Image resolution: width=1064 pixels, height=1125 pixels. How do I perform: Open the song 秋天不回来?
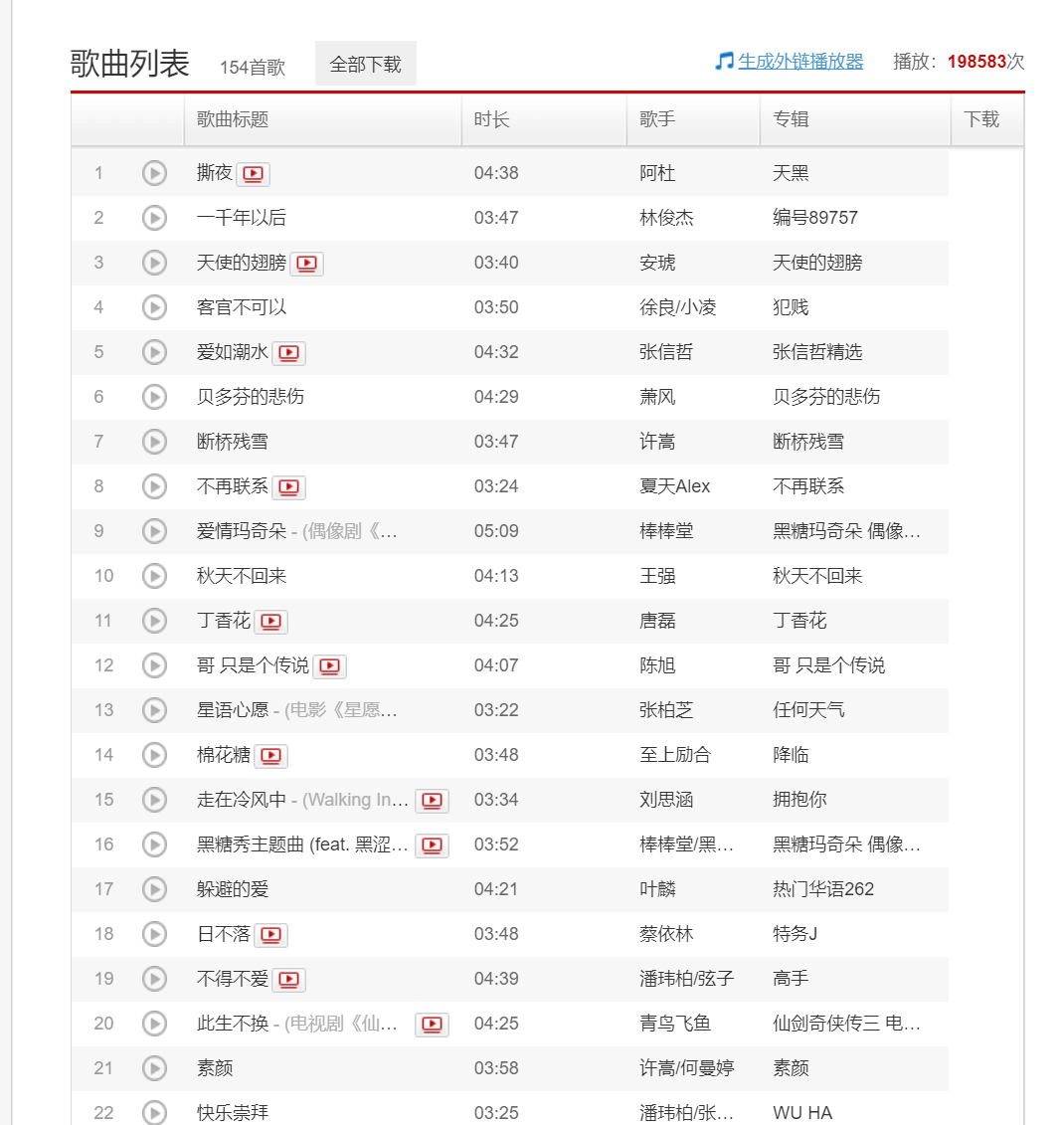(x=243, y=576)
